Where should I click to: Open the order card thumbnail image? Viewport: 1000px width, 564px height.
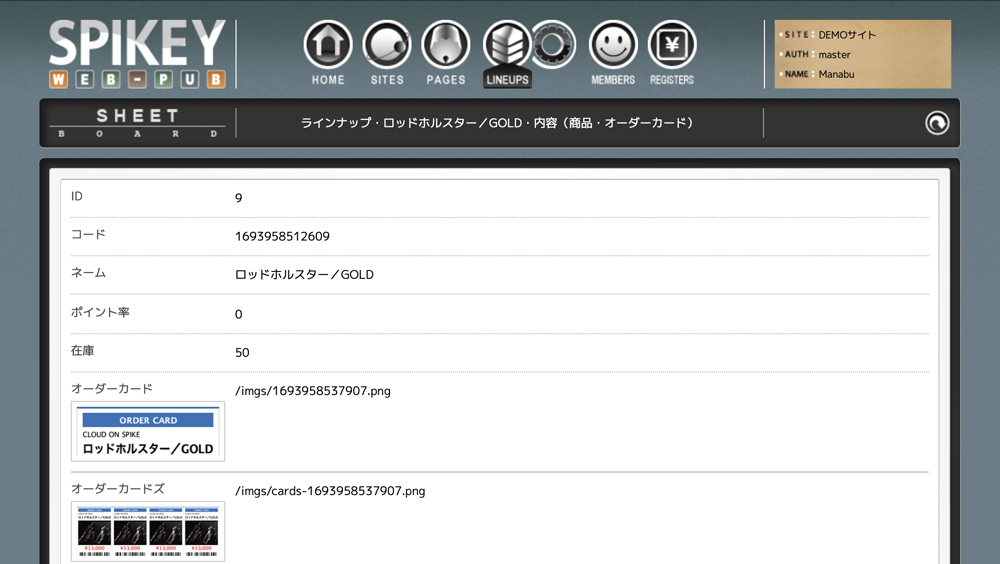(x=148, y=432)
